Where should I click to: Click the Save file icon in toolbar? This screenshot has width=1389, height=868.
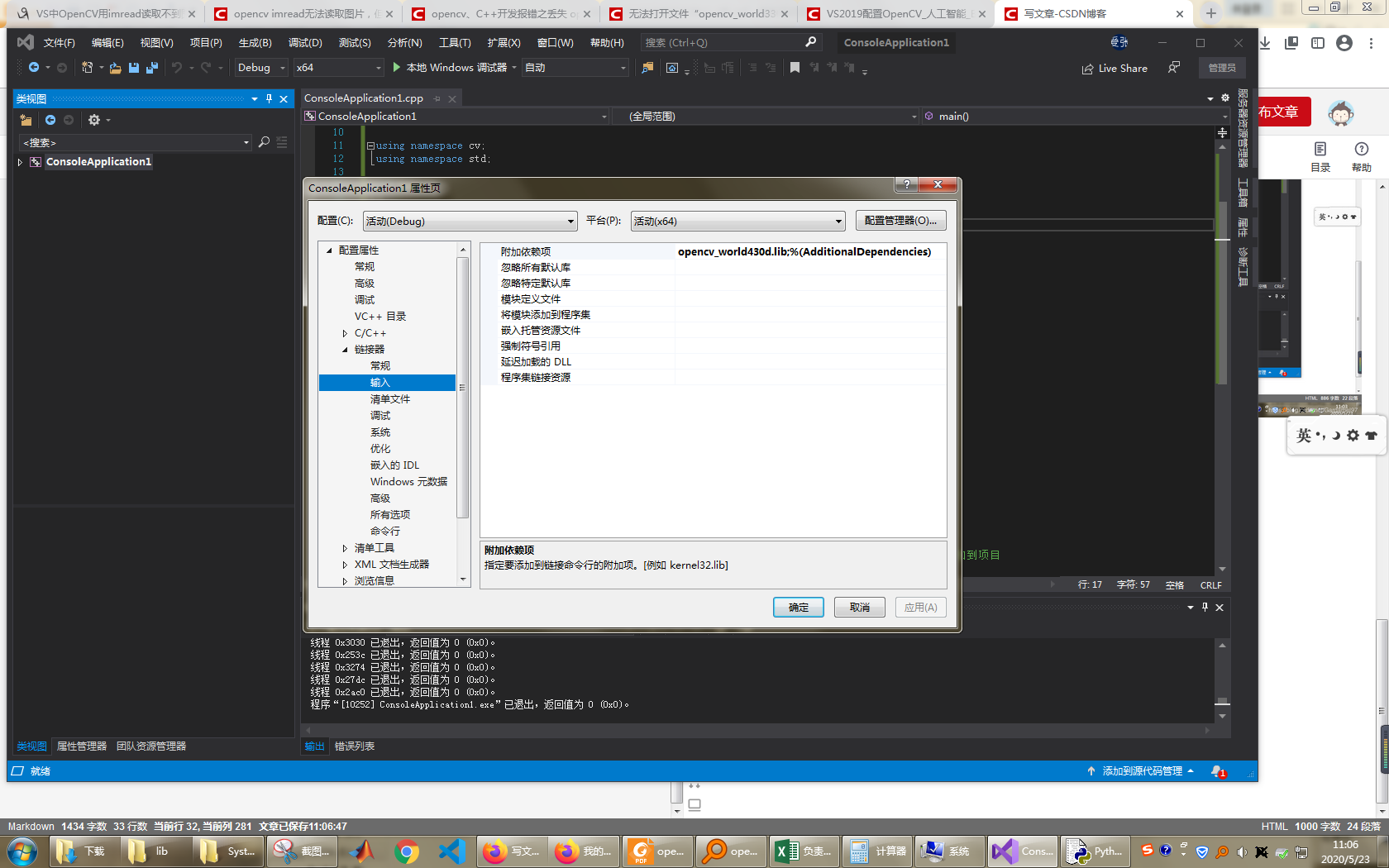point(133,69)
